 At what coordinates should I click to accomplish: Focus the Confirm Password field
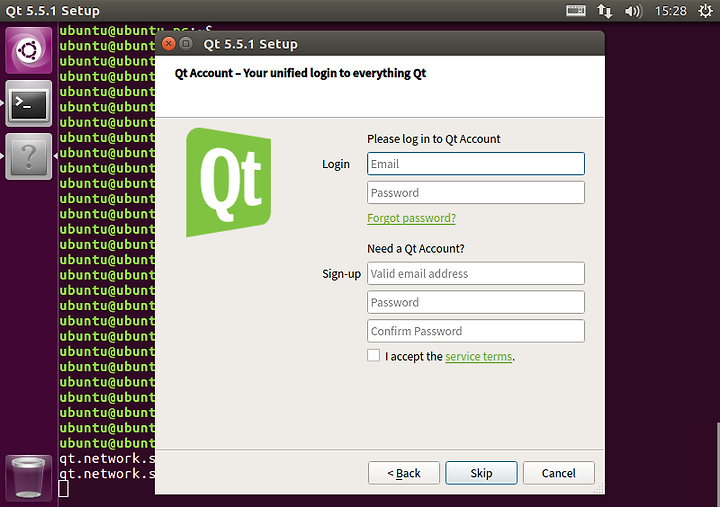point(476,331)
